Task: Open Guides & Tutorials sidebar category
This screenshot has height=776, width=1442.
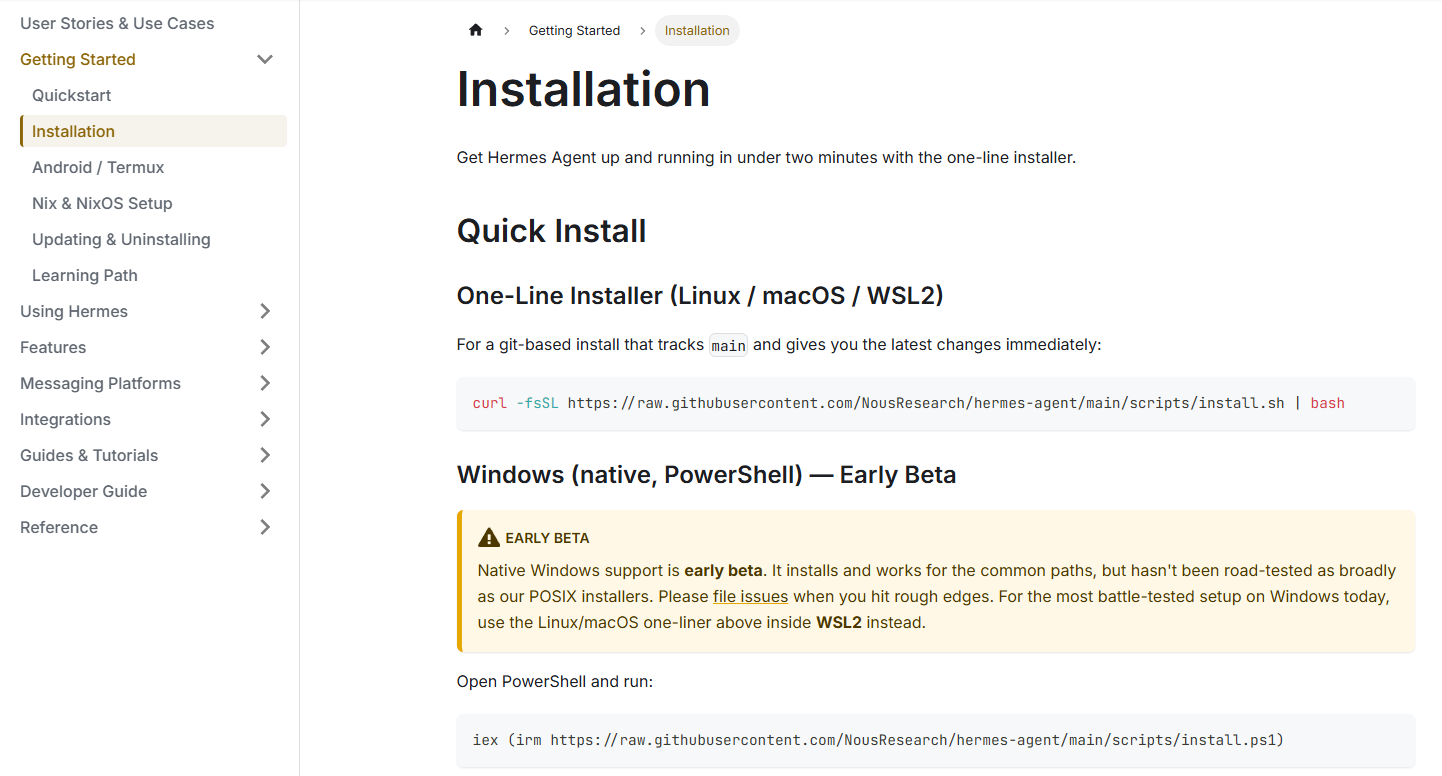Action: point(89,455)
